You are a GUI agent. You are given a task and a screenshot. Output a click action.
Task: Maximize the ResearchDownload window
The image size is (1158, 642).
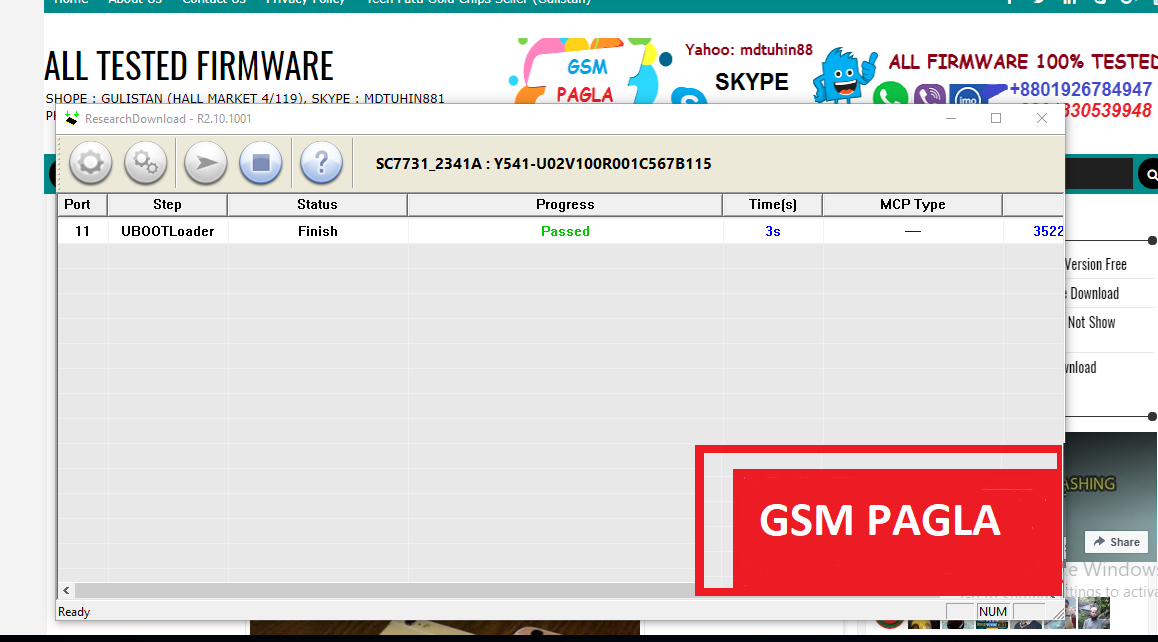996,118
